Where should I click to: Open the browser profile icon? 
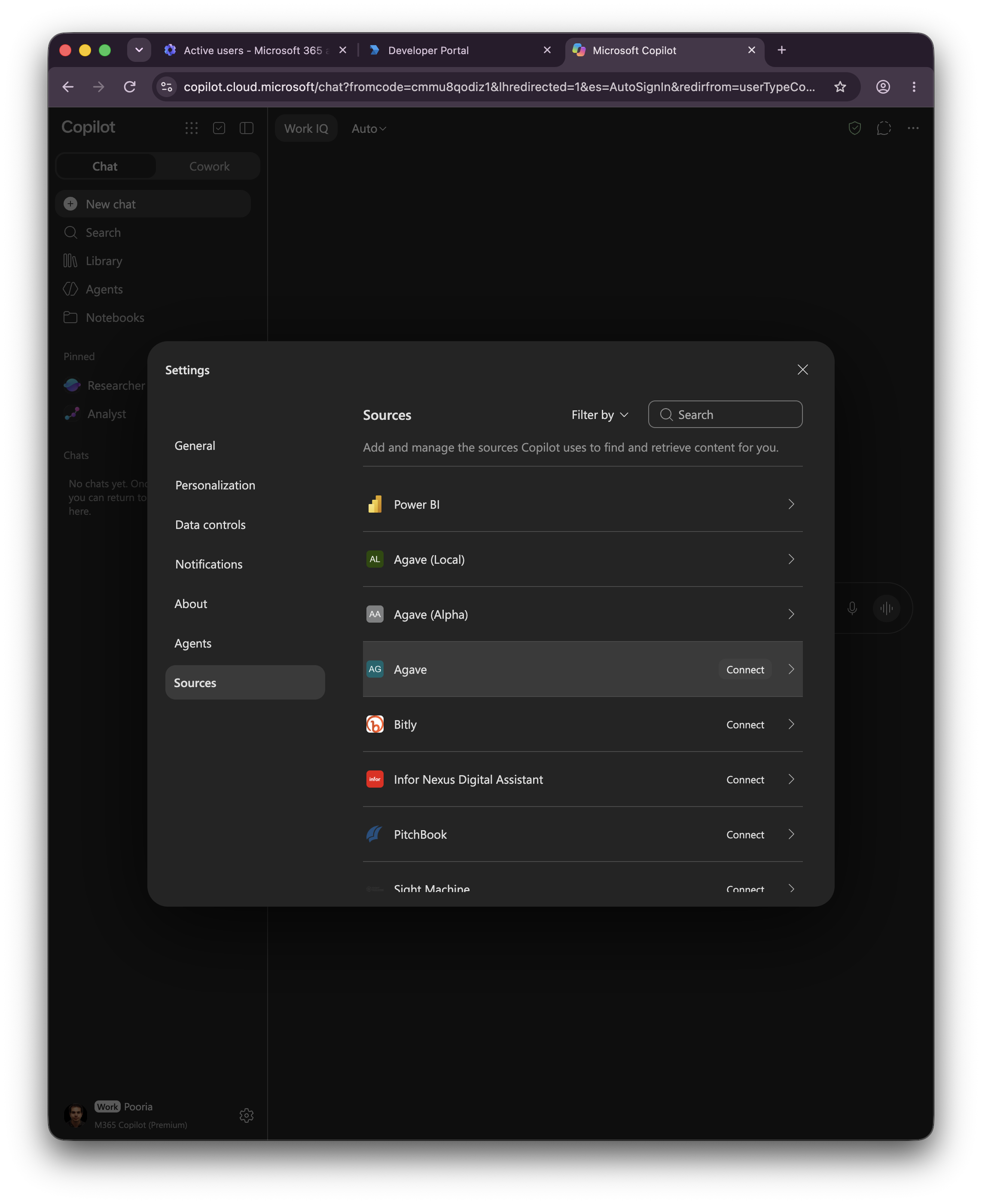(x=883, y=86)
